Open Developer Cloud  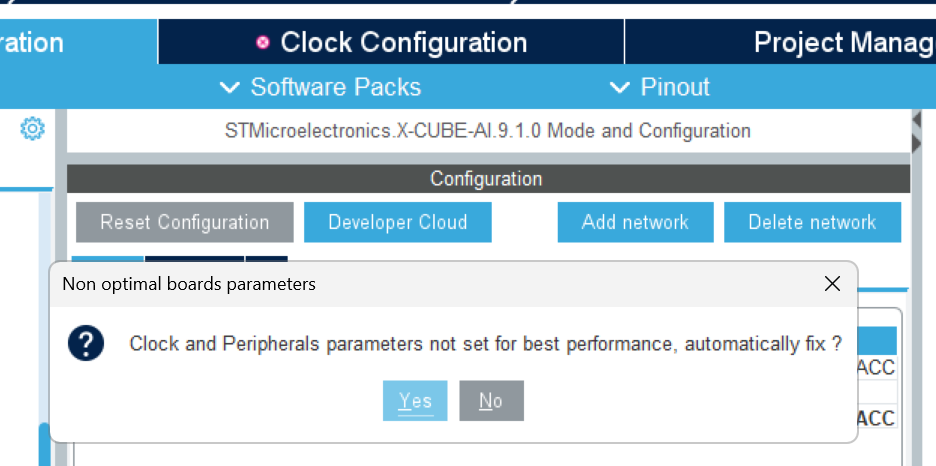[397, 222]
